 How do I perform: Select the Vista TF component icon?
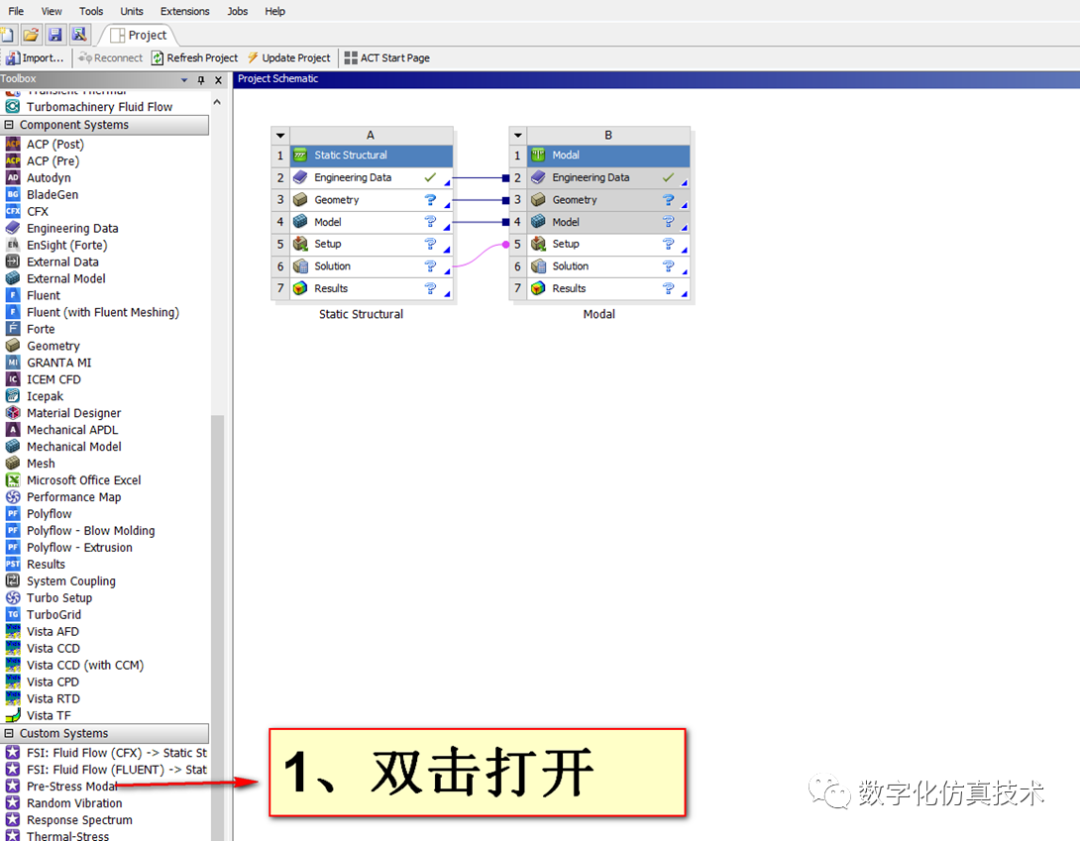[x=12, y=716]
